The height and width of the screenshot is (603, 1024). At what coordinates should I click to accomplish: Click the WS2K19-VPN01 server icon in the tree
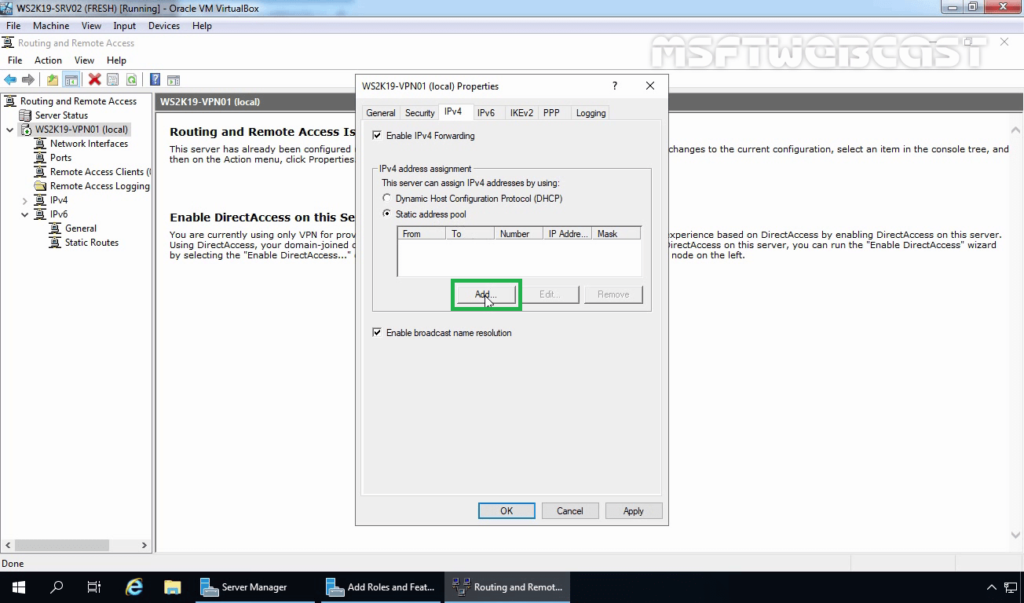coord(26,129)
